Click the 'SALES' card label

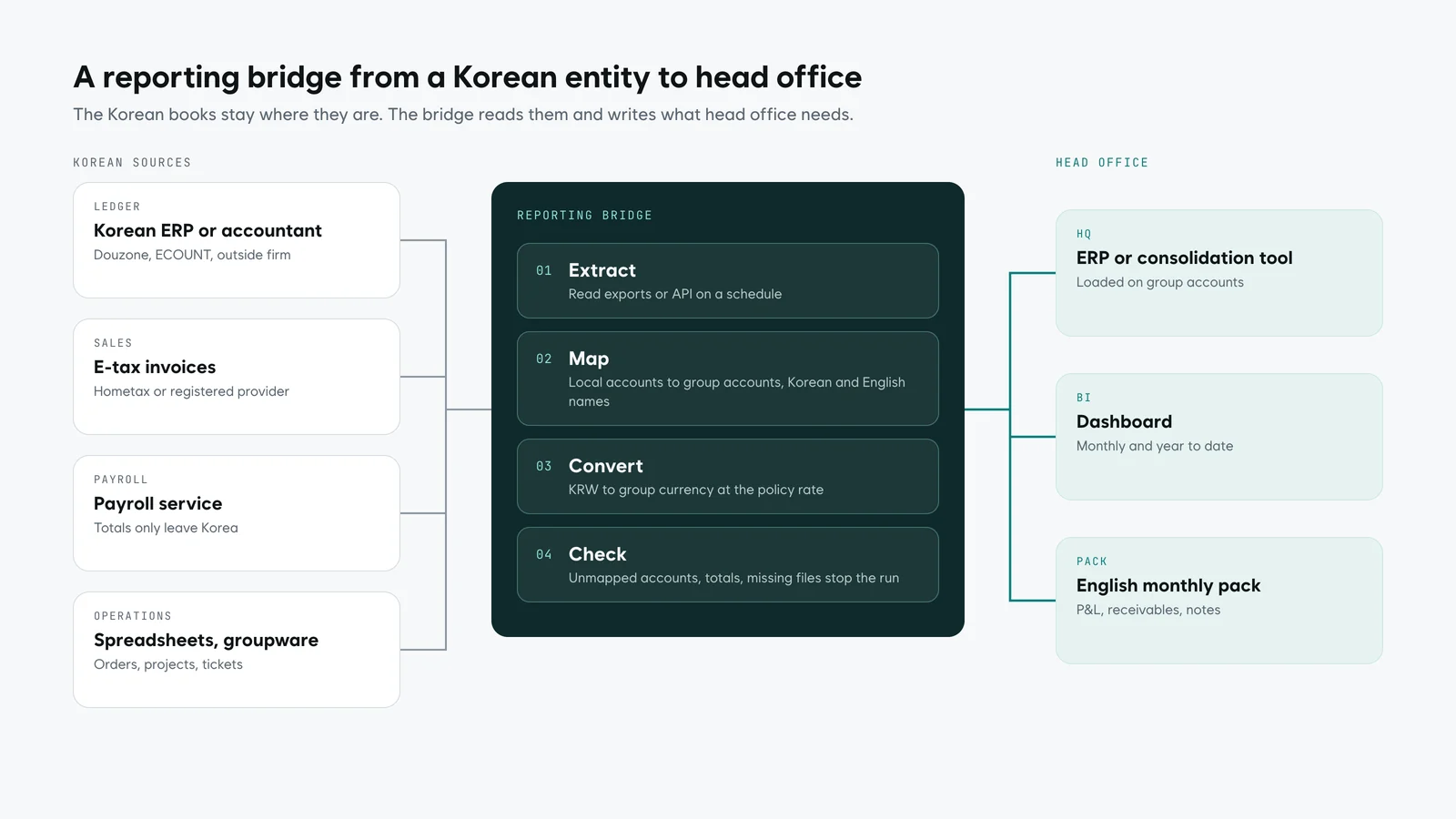tap(113, 343)
